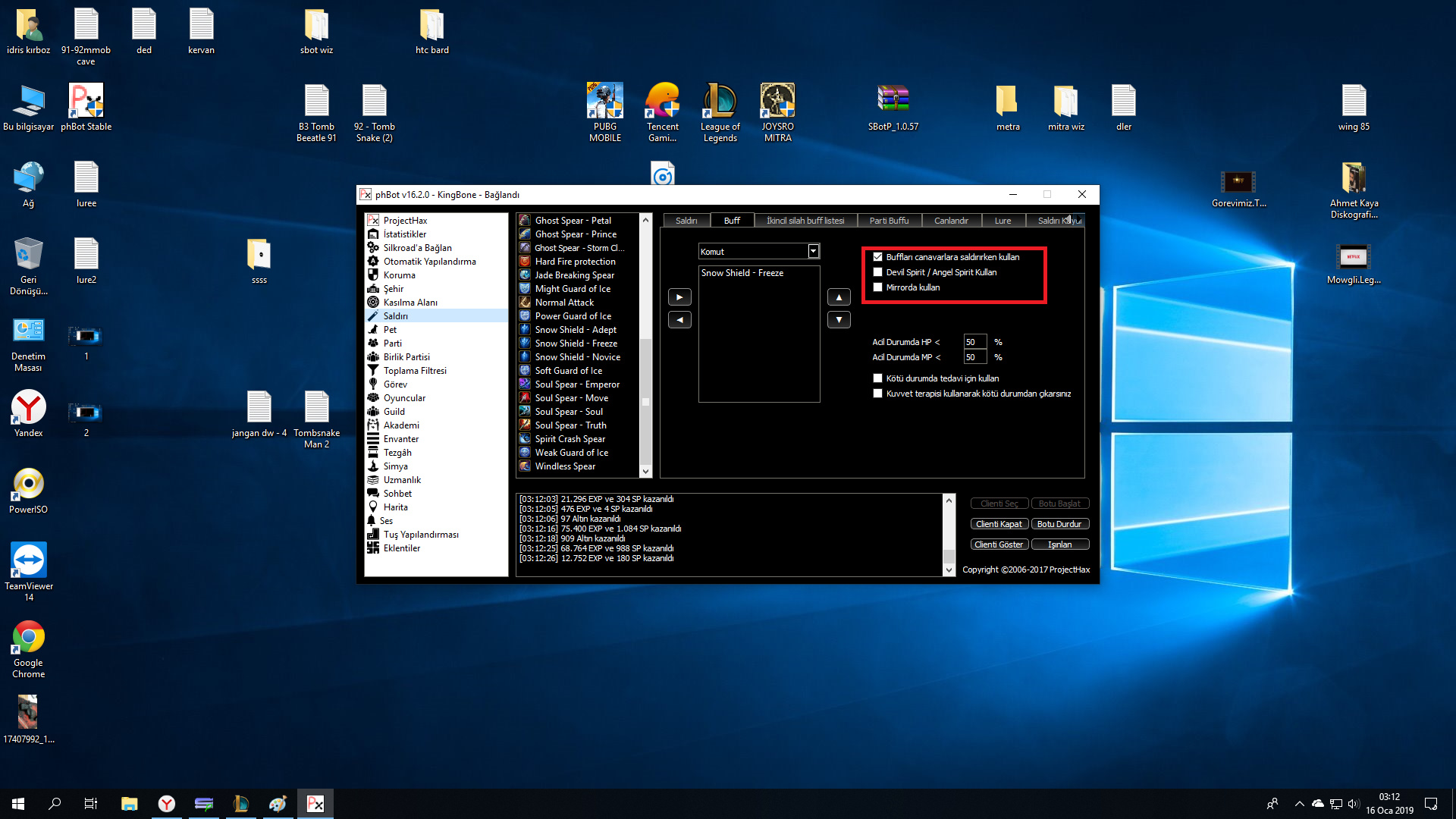Select the Harita map item

395,507
